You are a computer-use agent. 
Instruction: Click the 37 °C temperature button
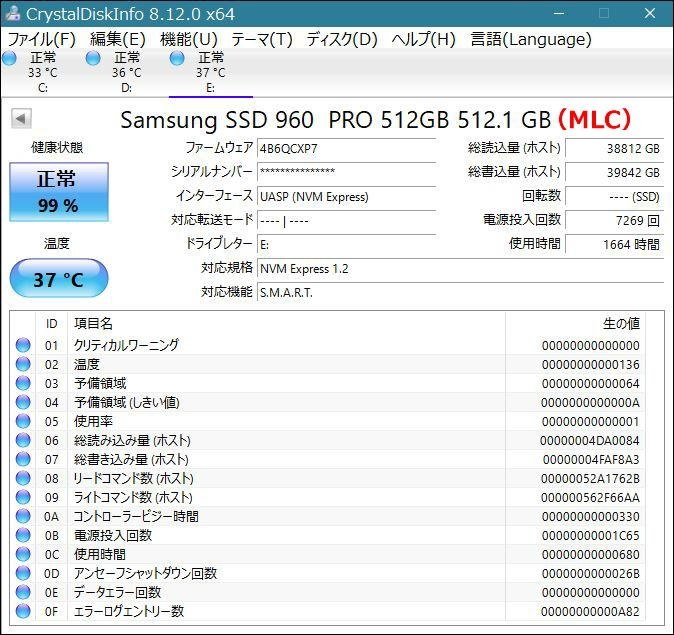pos(59,278)
